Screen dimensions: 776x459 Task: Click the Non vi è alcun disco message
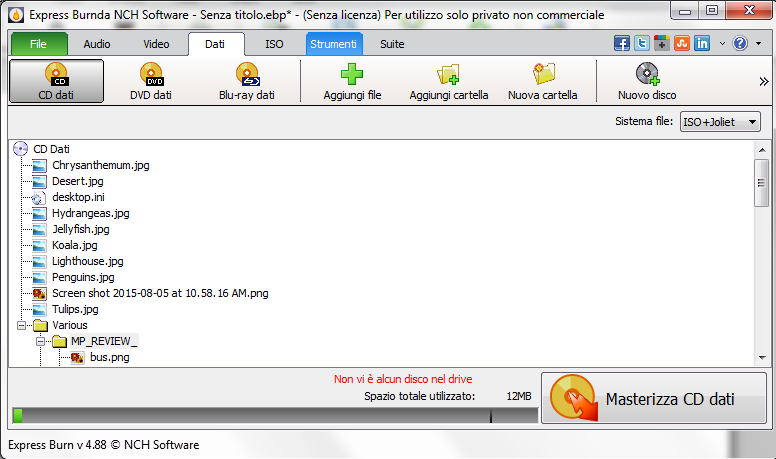click(403, 379)
